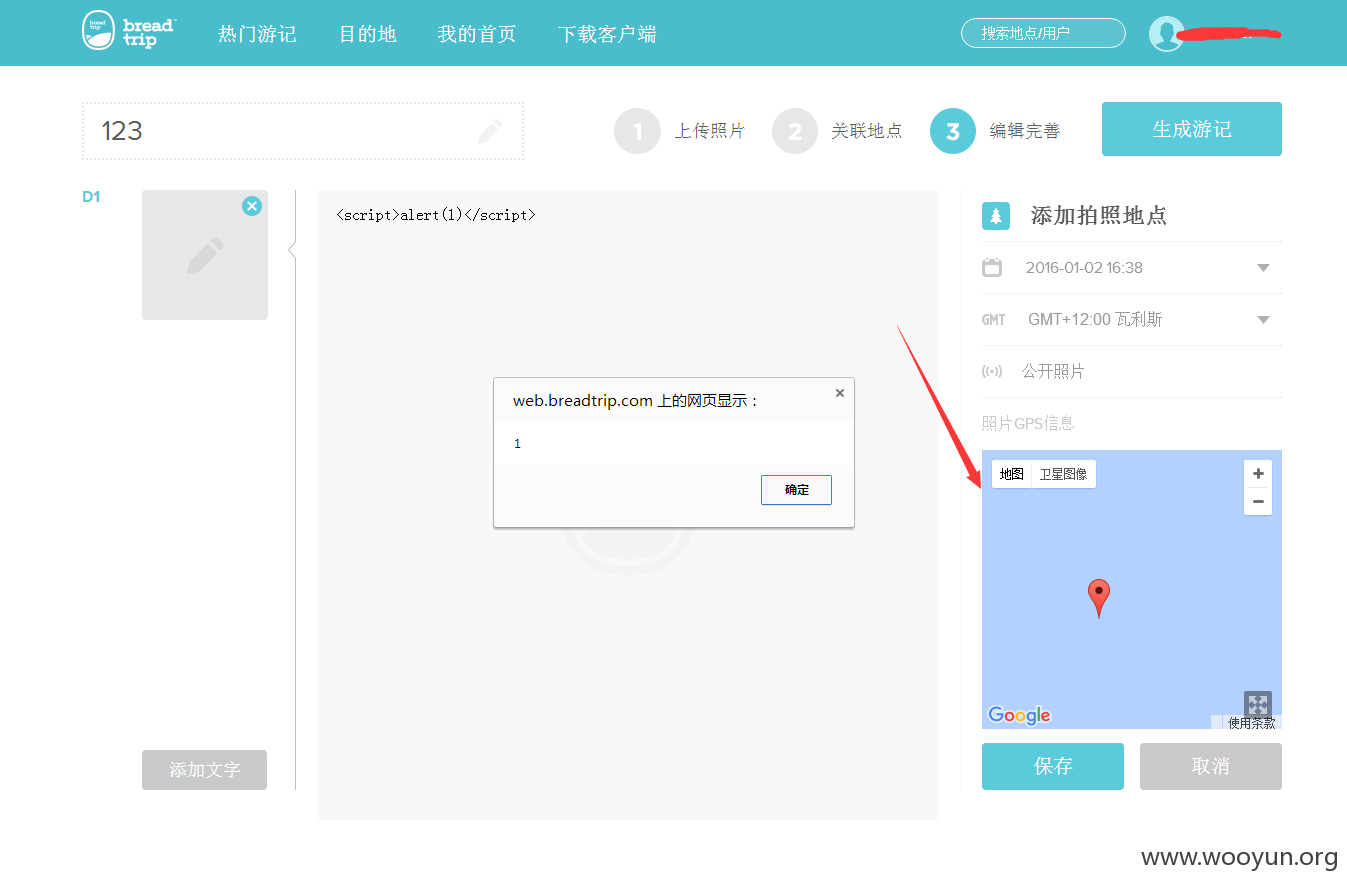
Task: Click the 照片GPS信息 label
Action: (1028, 423)
